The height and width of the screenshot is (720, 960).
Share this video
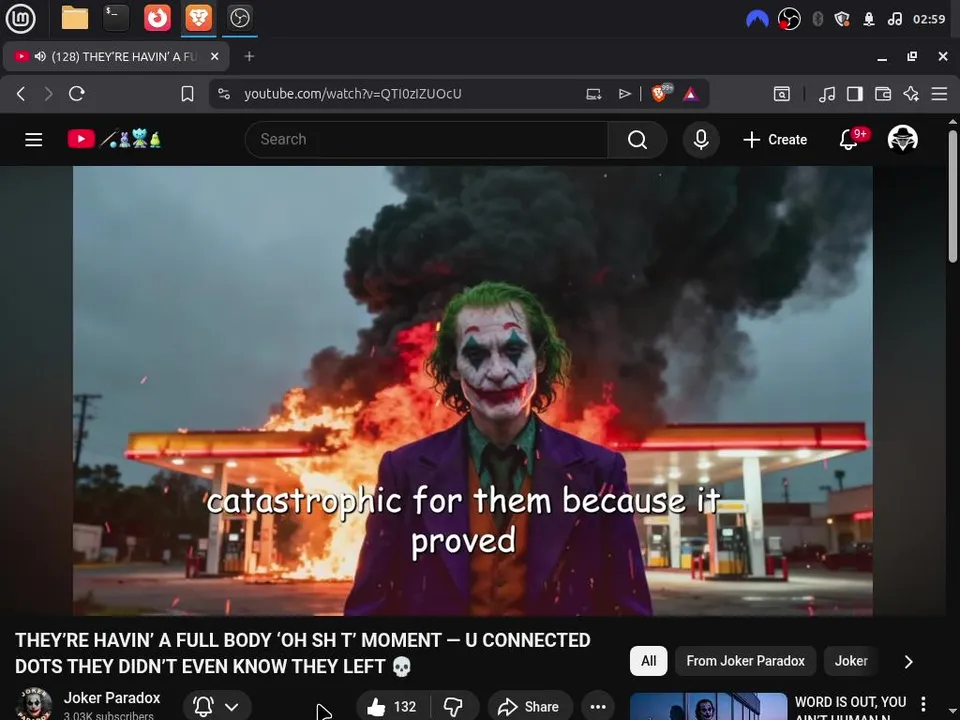[530, 707]
